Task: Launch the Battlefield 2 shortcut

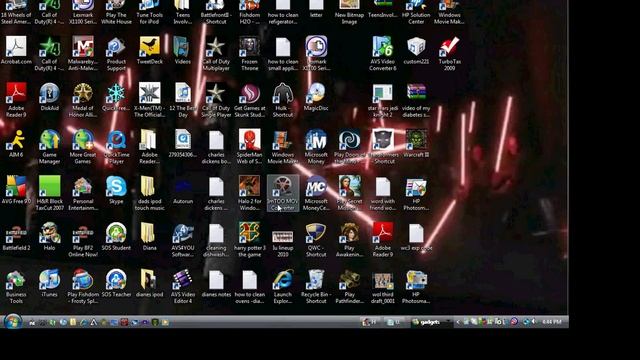Action: [x=16, y=237]
